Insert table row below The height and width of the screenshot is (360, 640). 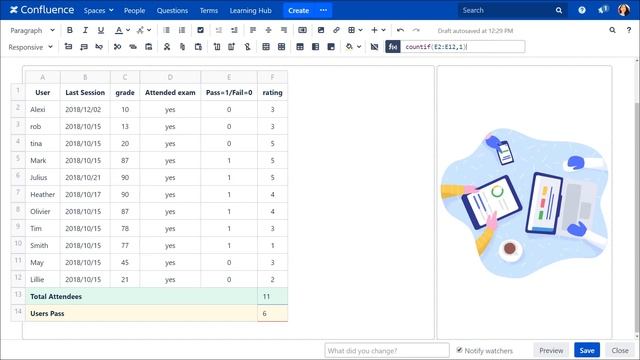point(84,47)
